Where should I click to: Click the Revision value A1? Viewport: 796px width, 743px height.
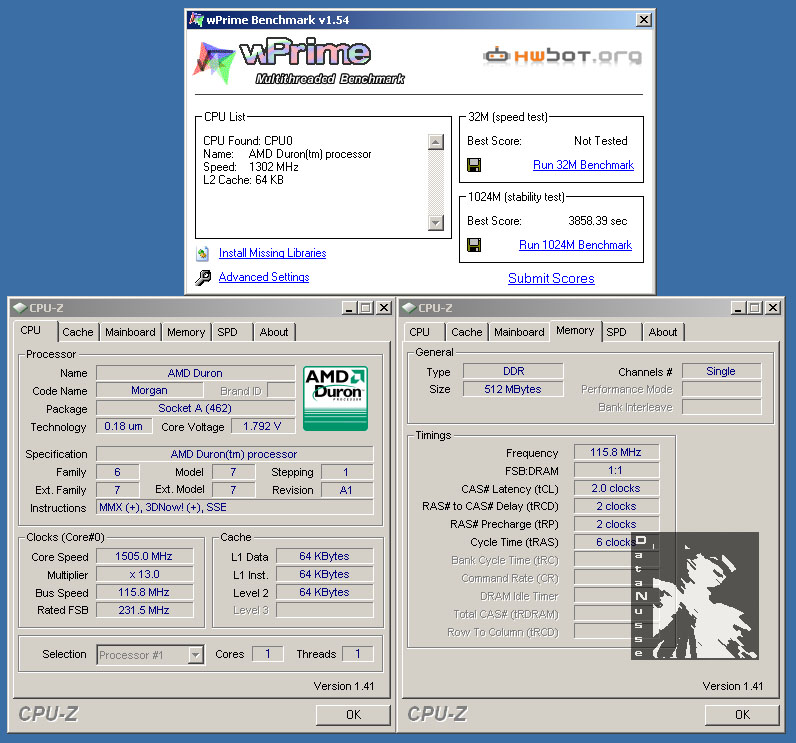347,490
